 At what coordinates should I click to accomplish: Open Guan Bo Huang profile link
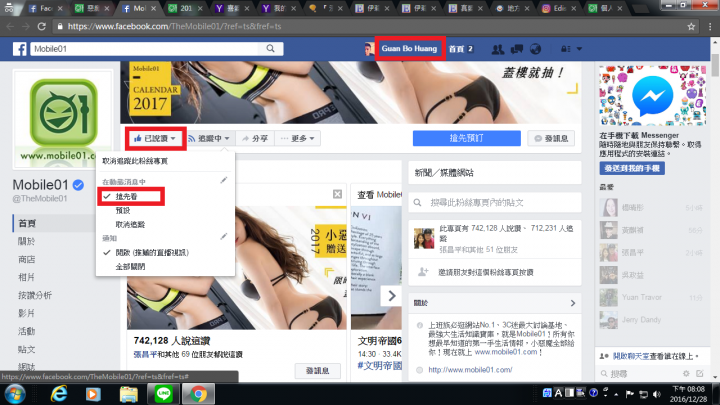click(409, 48)
